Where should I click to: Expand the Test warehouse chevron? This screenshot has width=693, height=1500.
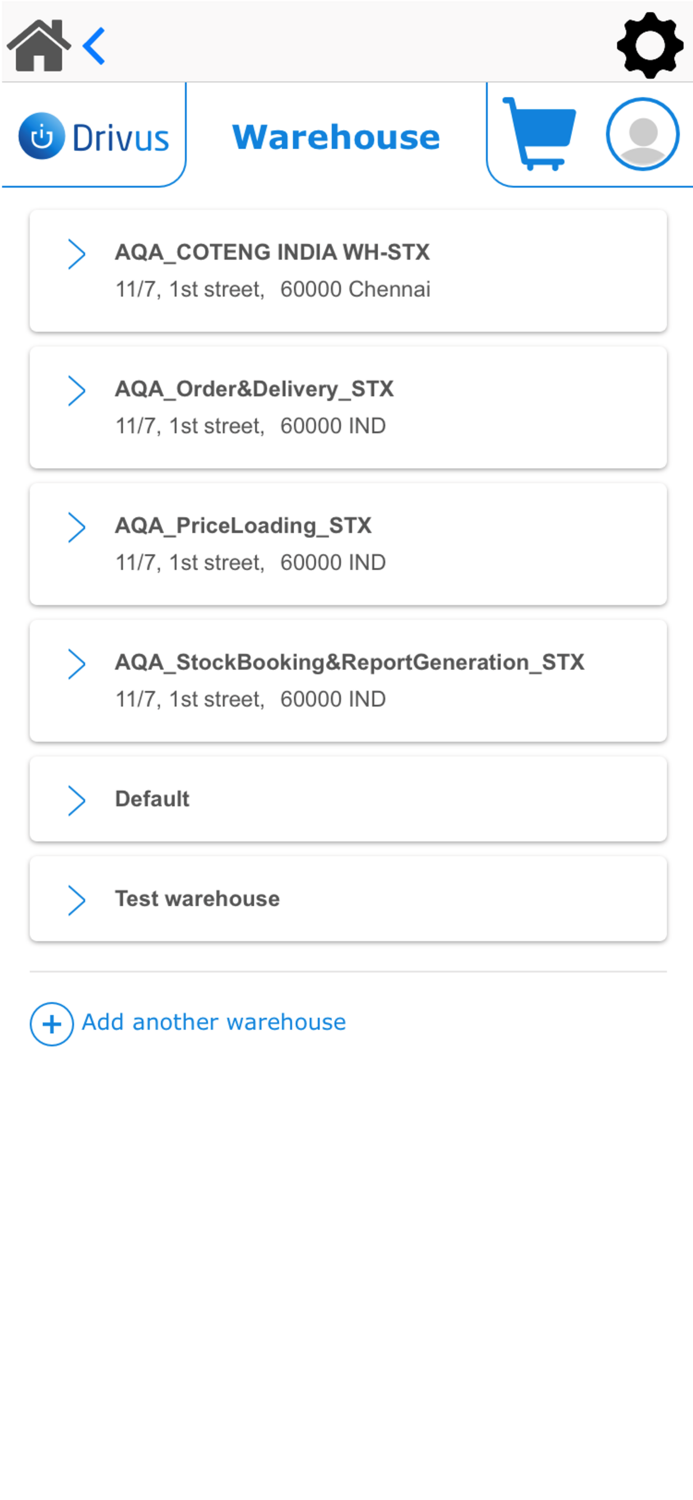76,900
